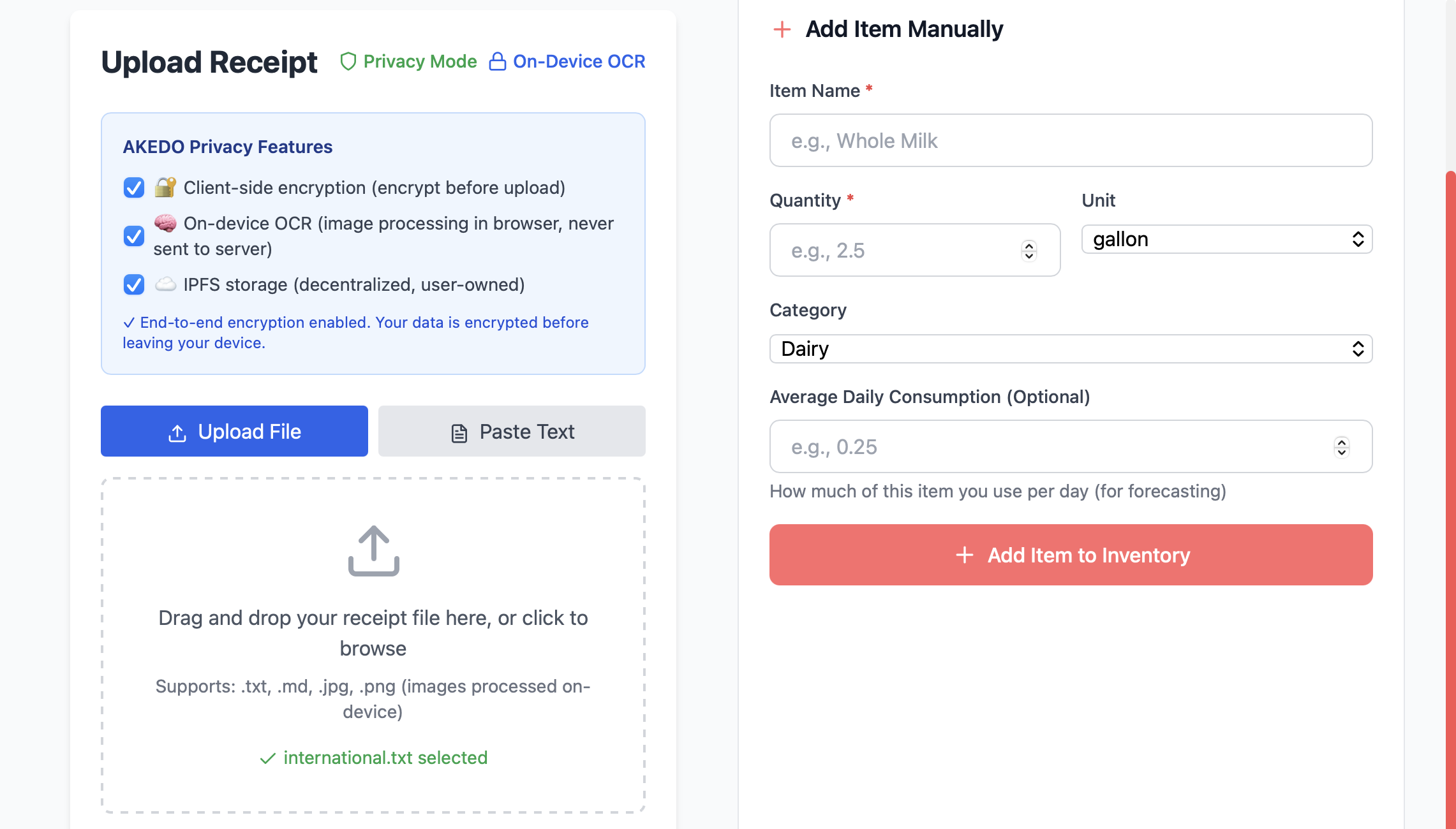1456x829 pixels.
Task: Click the Quantity field stepper arrows
Action: (x=1029, y=251)
